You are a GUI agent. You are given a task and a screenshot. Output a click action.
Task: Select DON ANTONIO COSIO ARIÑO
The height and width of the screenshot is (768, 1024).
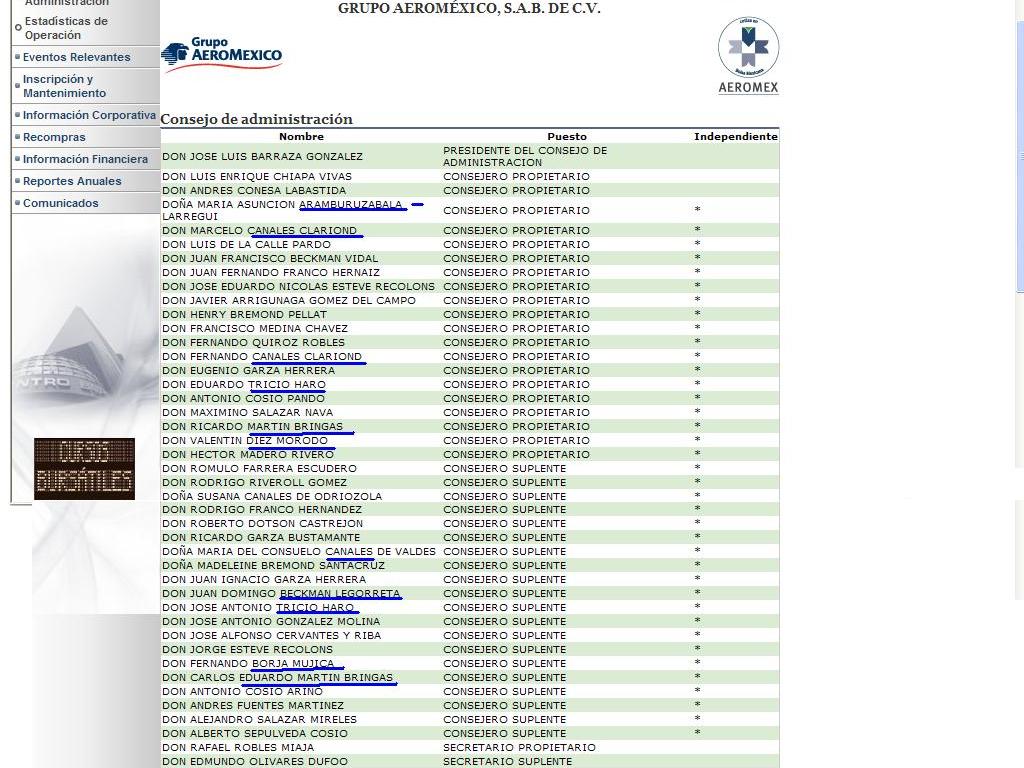(242, 692)
